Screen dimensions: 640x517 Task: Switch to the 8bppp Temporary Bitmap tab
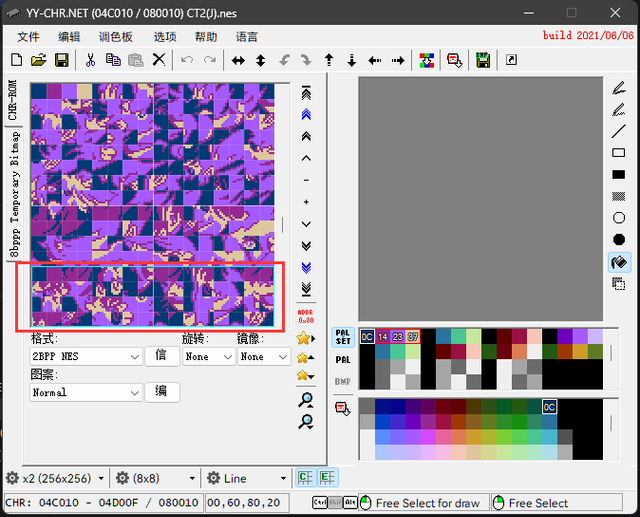[x=14, y=194]
